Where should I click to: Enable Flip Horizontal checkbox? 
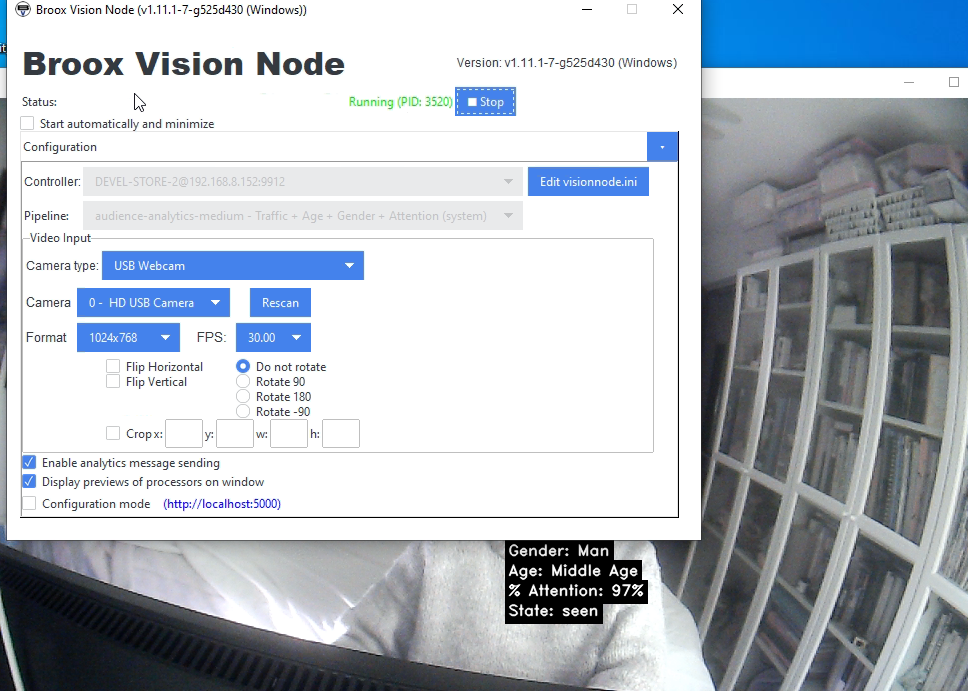113,366
